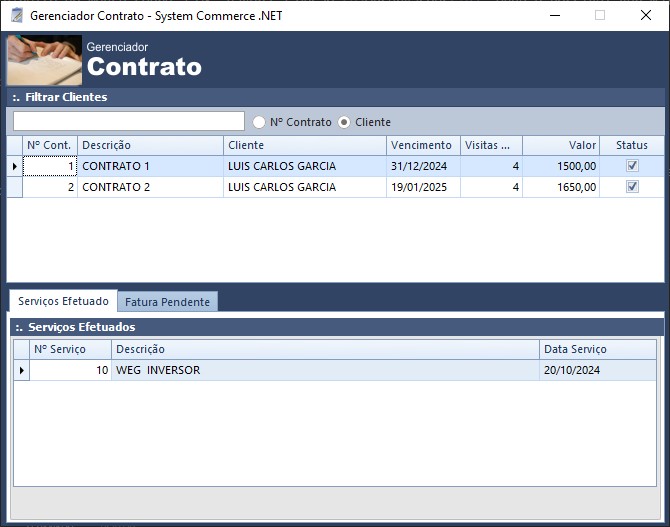The width and height of the screenshot is (670, 527).
Task: Sort by the Nº Cont. column header
Action: [x=50, y=145]
